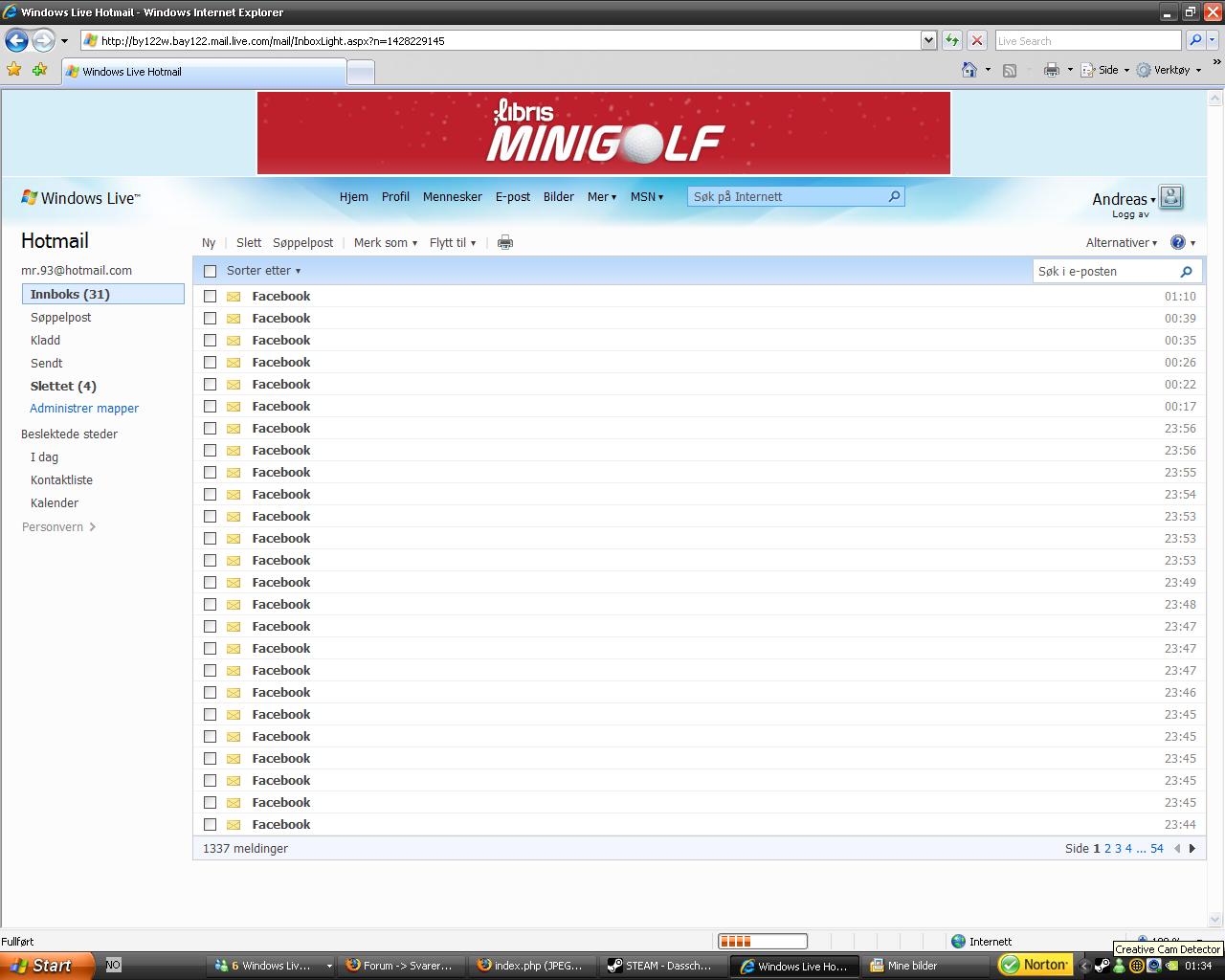Click the web search magnifier in Windows Live bar

click(x=895, y=196)
